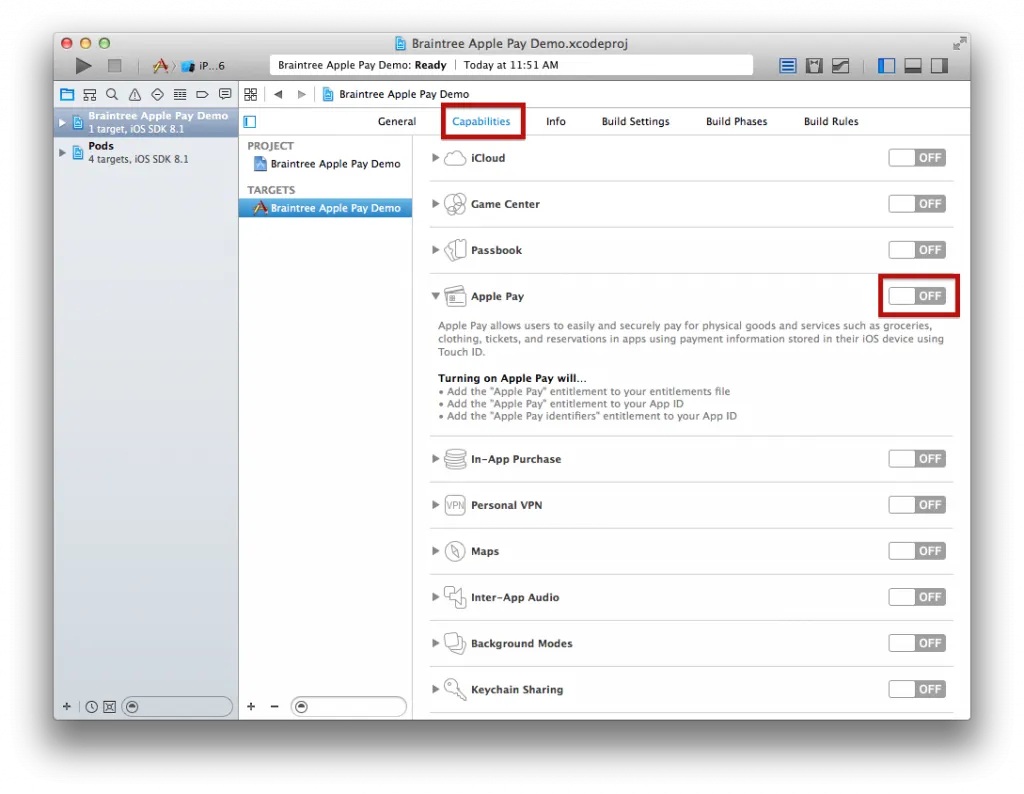This screenshot has width=1024, height=794.
Task: Switch to the Build Settings tab
Action: [635, 121]
